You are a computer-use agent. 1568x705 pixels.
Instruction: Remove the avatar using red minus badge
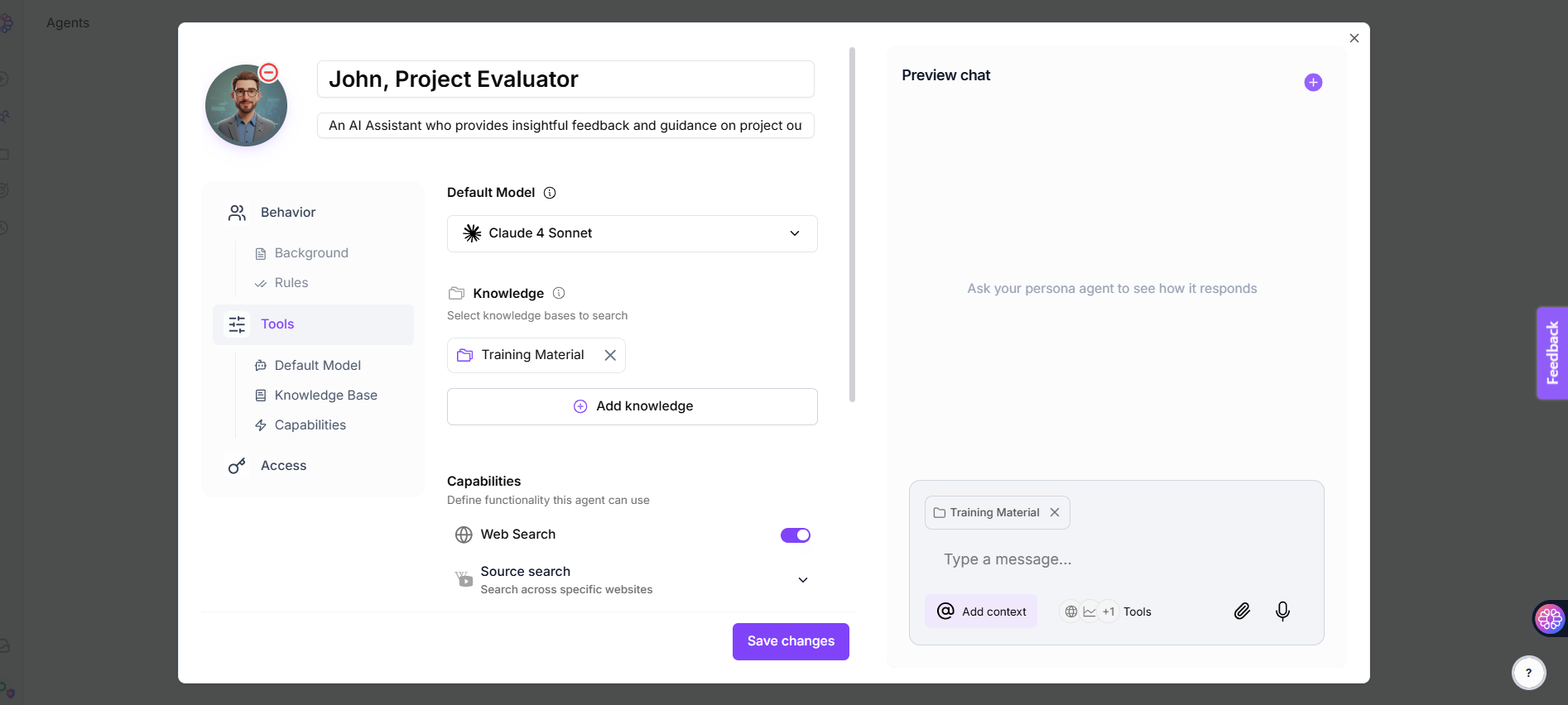click(269, 73)
